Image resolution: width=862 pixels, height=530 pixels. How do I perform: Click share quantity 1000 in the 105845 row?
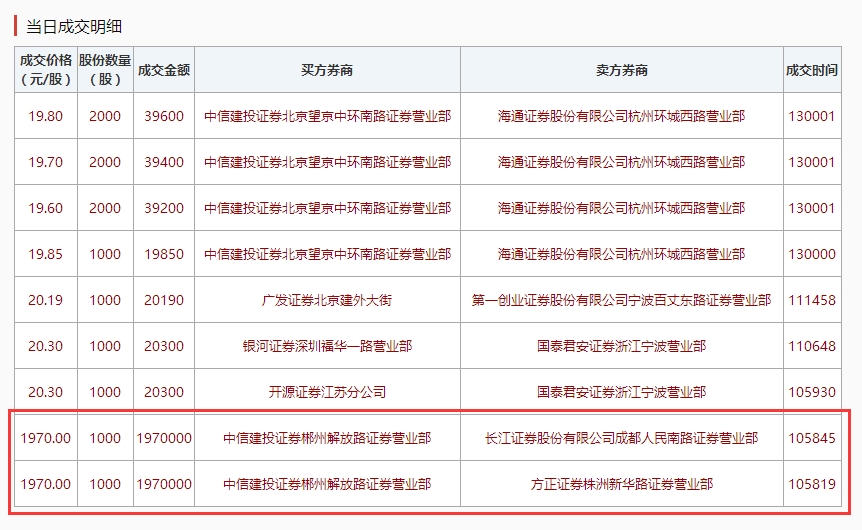(x=105, y=438)
